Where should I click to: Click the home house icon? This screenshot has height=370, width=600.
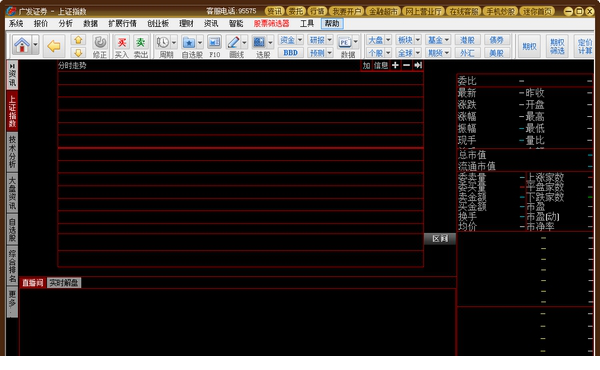coord(22,45)
